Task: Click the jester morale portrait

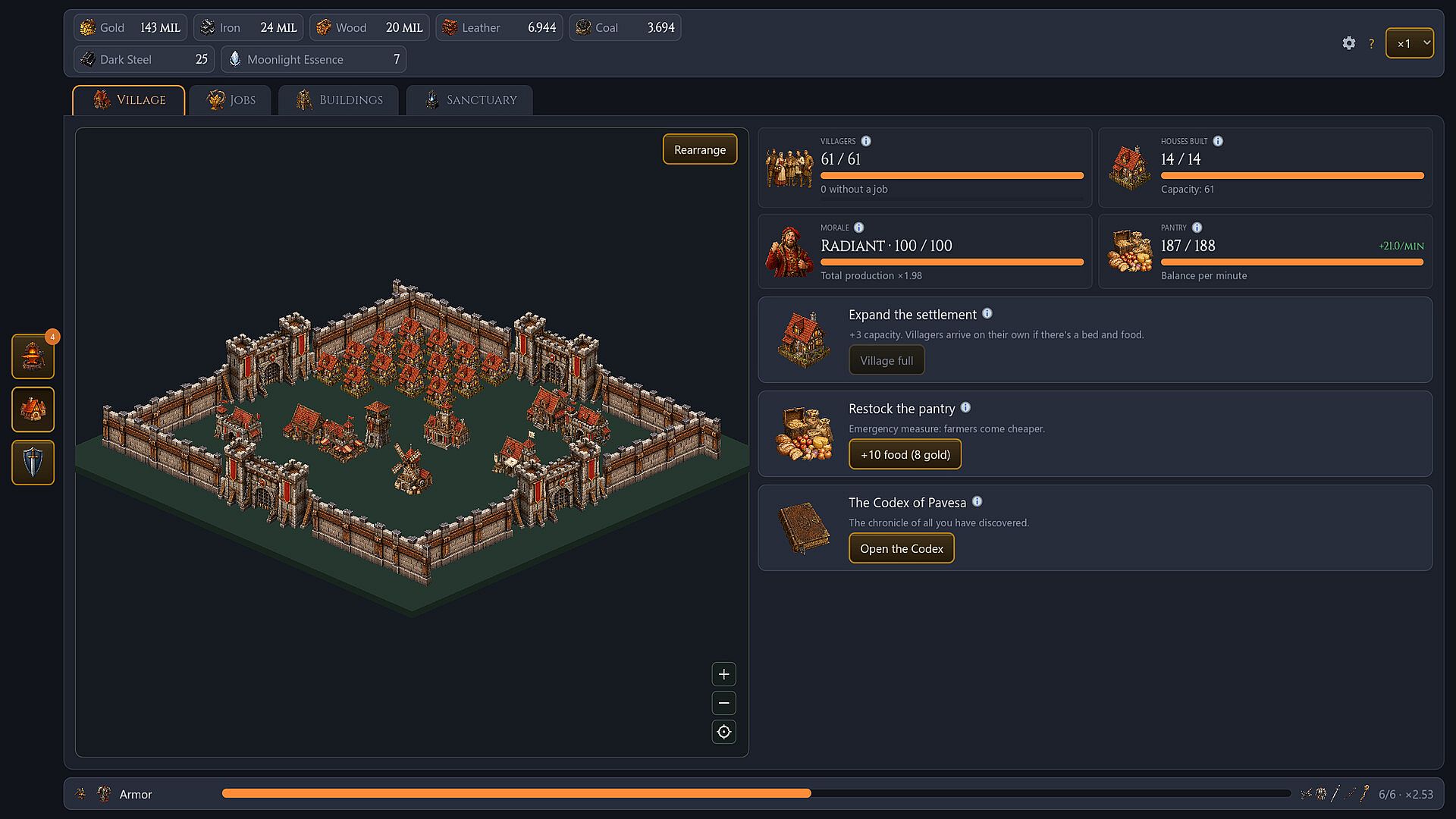Action: click(789, 252)
